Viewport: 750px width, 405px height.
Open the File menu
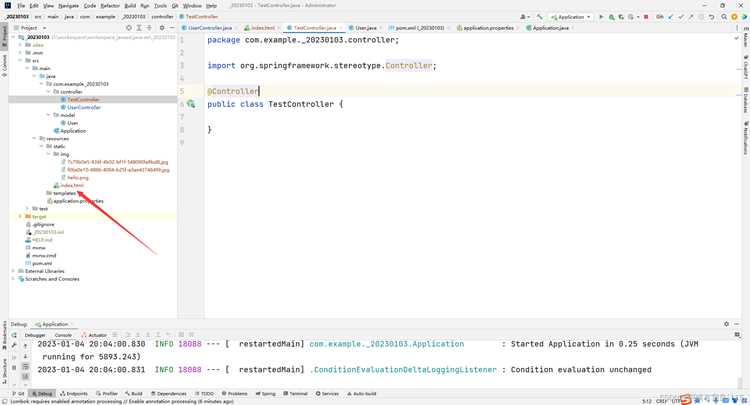(21, 6)
